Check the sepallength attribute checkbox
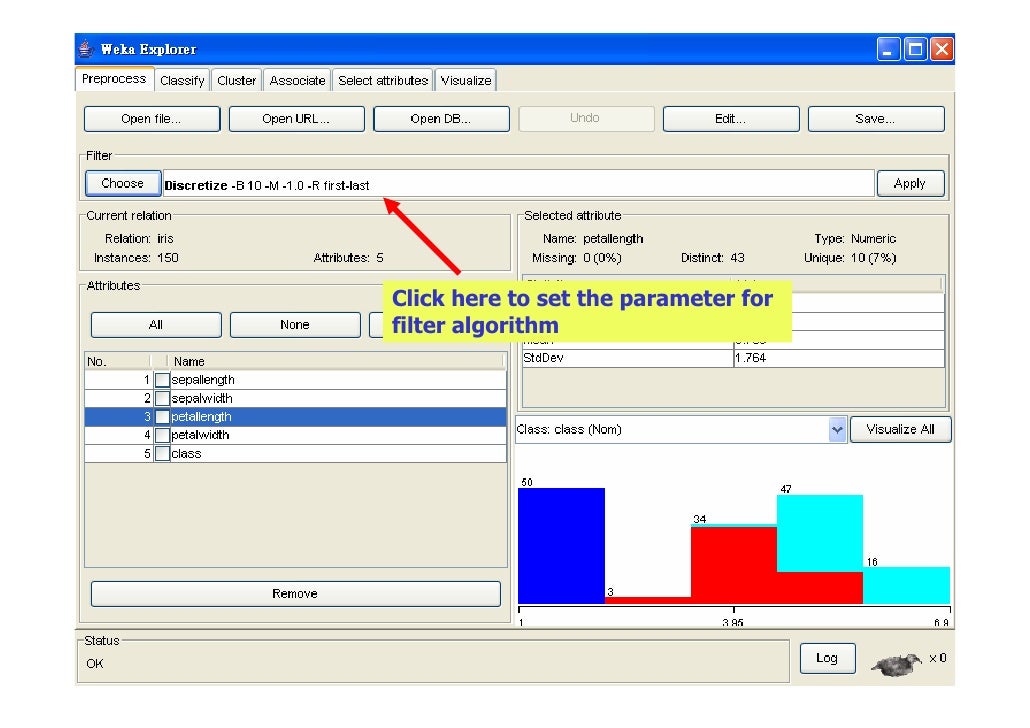 [x=162, y=380]
